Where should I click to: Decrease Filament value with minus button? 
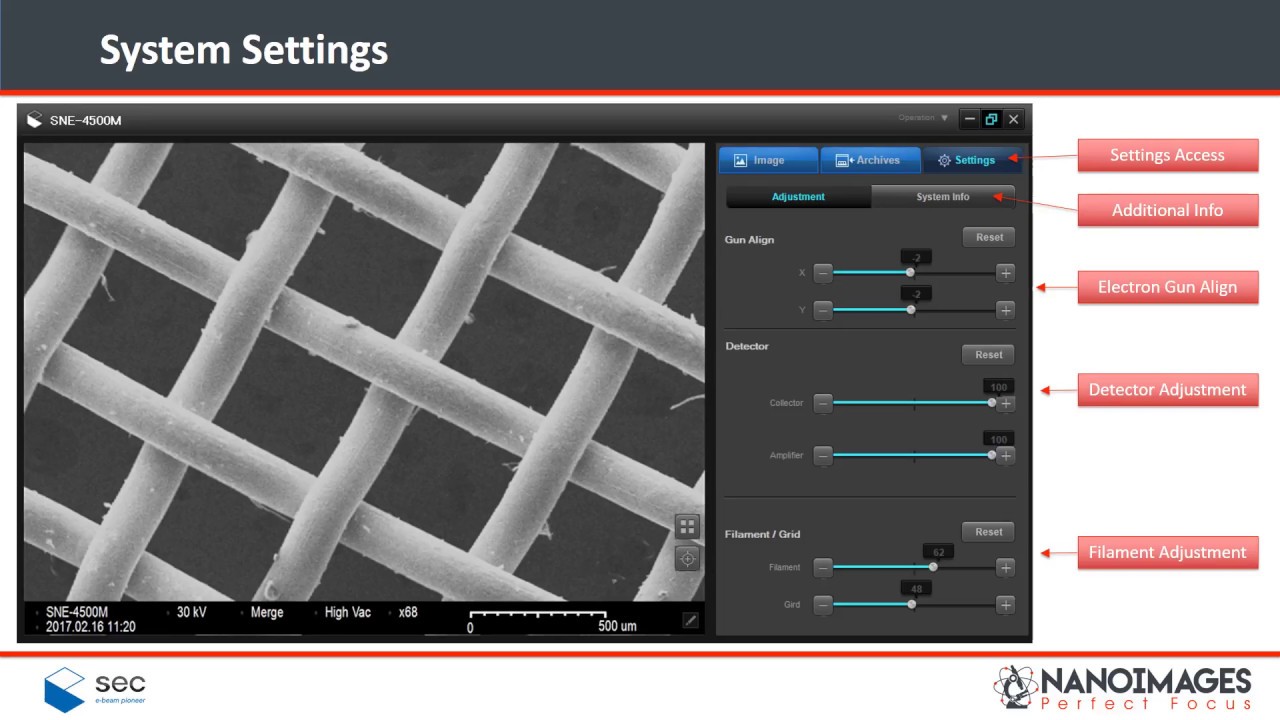(x=823, y=567)
